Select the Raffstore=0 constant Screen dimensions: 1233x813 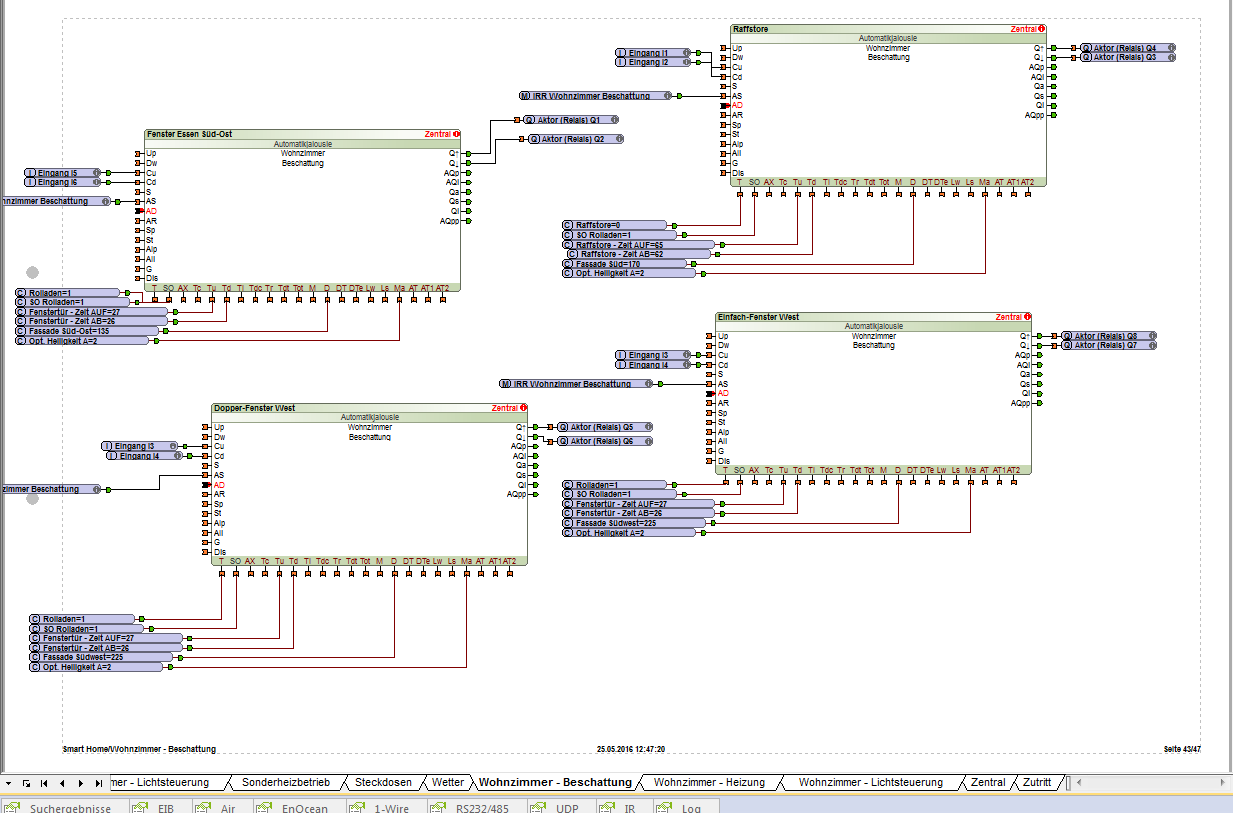[614, 225]
